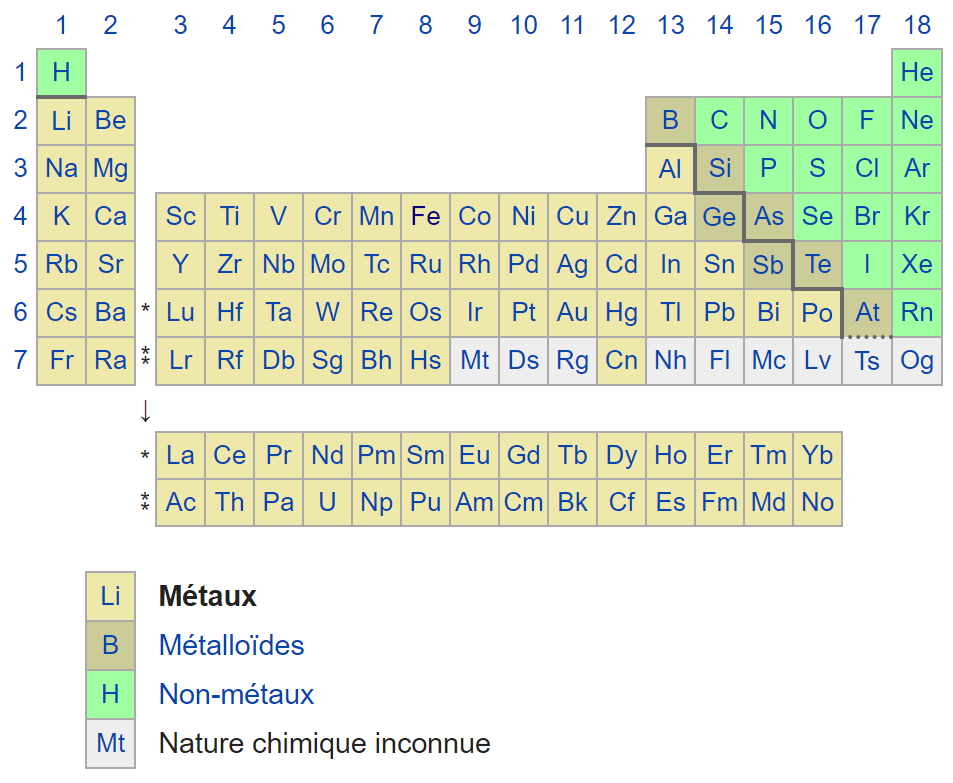Image resolution: width=953 pixels, height=783 pixels.
Task: Click group number 1 column header
Action: point(61,25)
